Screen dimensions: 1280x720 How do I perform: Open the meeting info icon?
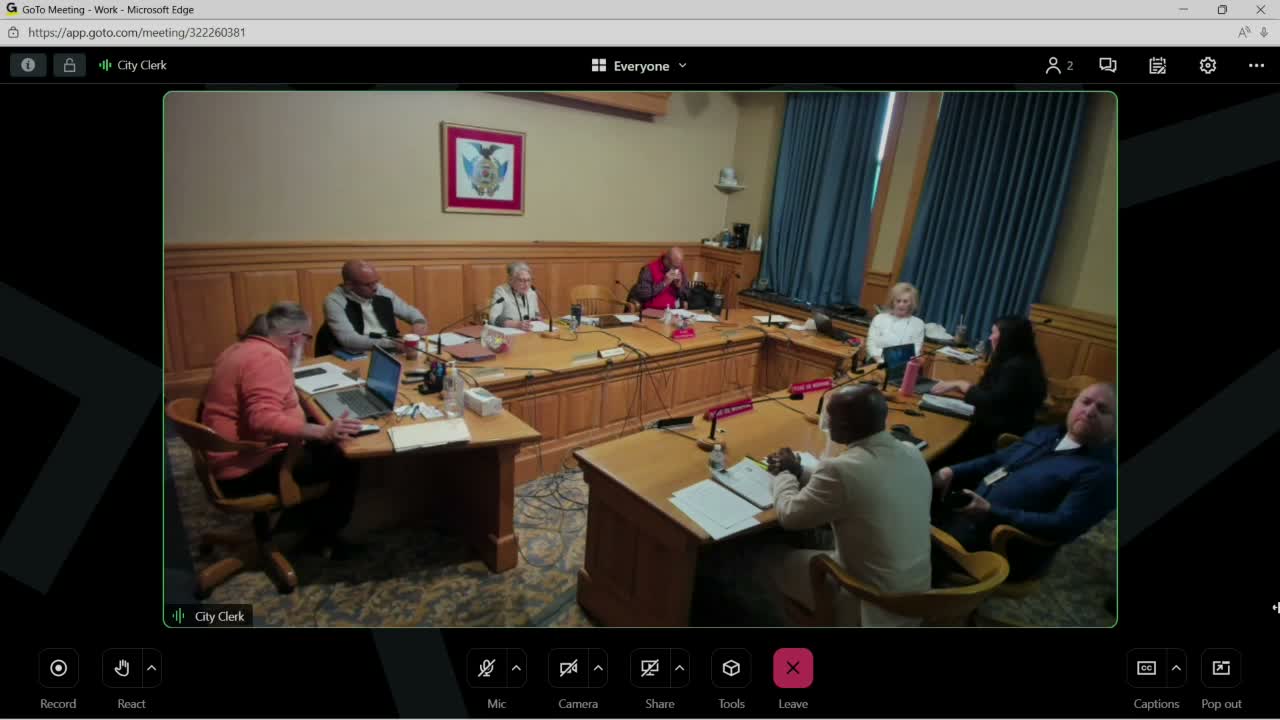[28, 65]
